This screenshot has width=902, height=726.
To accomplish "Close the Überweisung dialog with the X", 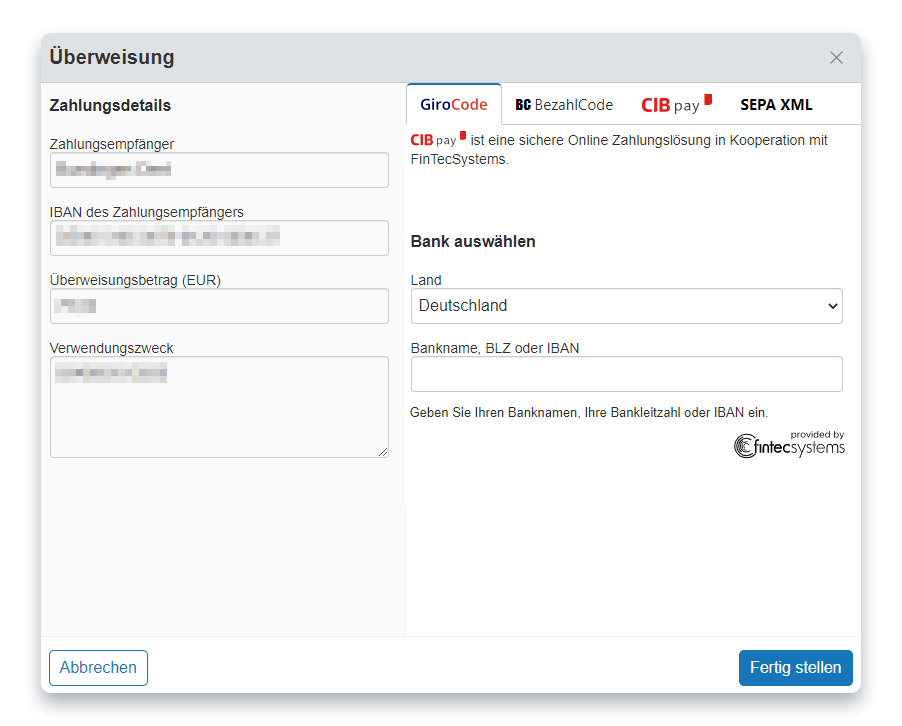I will point(836,58).
